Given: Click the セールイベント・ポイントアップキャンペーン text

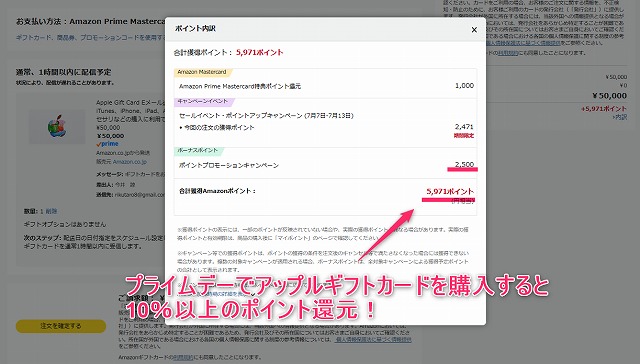Looking at the screenshot, I should (266, 115).
